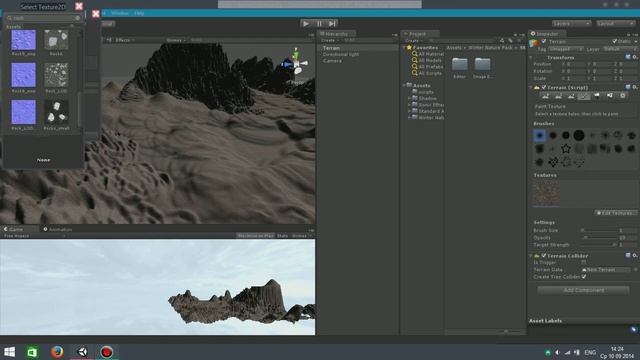Switch to the Inspector tab
The height and width of the screenshot is (360, 640).
tap(547, 34)
